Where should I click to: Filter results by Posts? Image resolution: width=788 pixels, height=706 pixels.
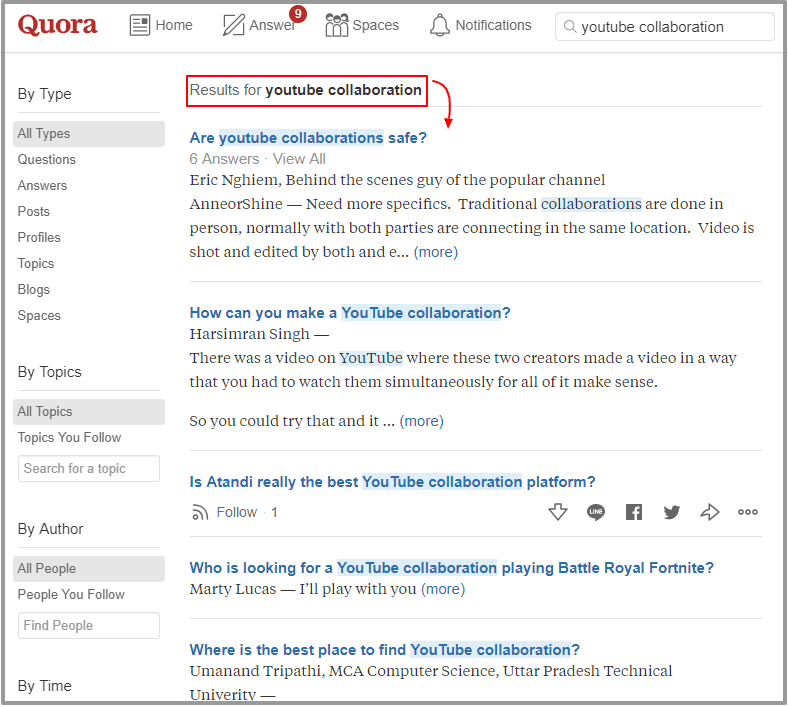coord(34,212)
